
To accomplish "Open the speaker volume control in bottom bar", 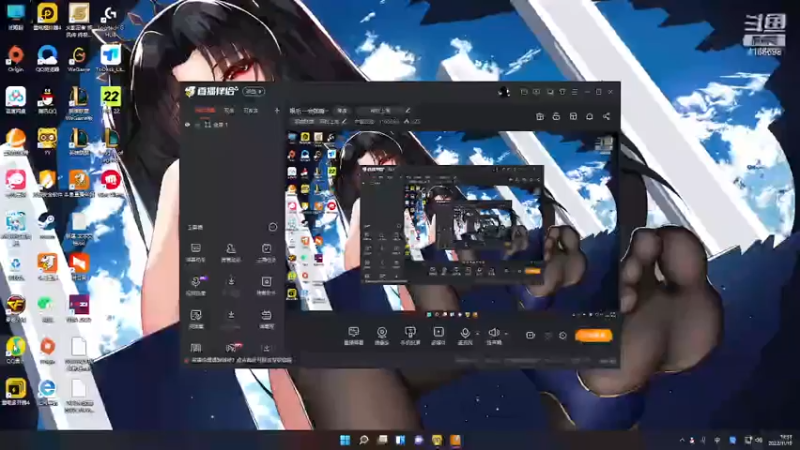I will pyautogui.click(x=493, y=336).
